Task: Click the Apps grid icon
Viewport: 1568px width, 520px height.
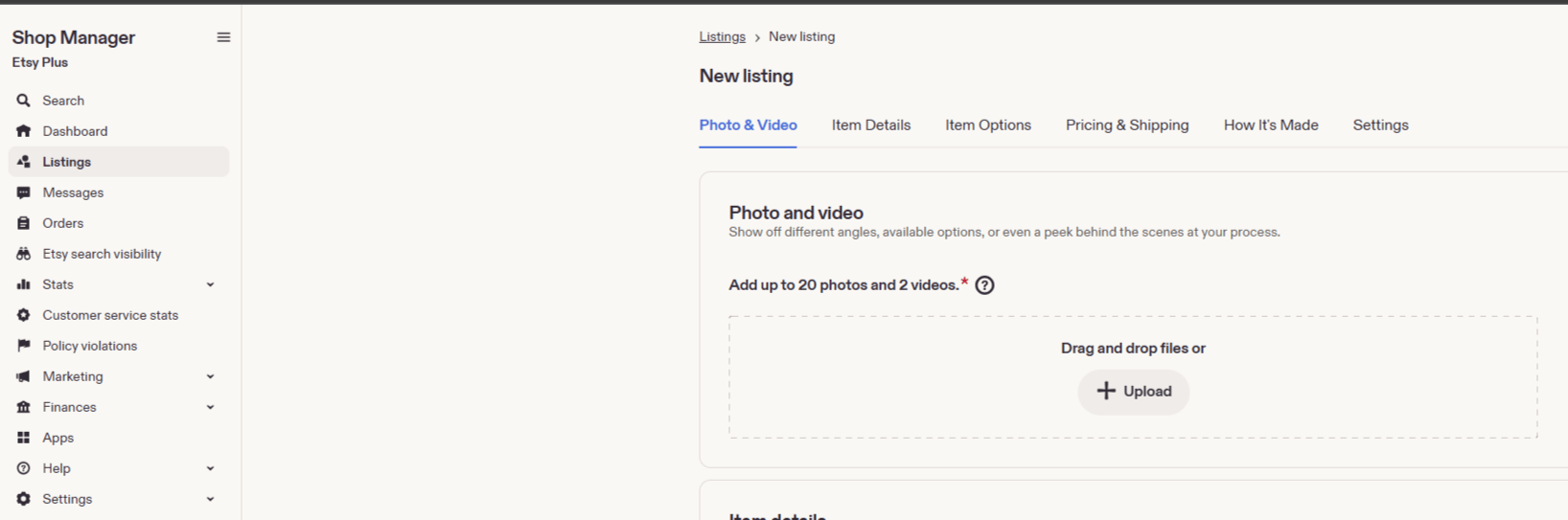Action: 24,438
